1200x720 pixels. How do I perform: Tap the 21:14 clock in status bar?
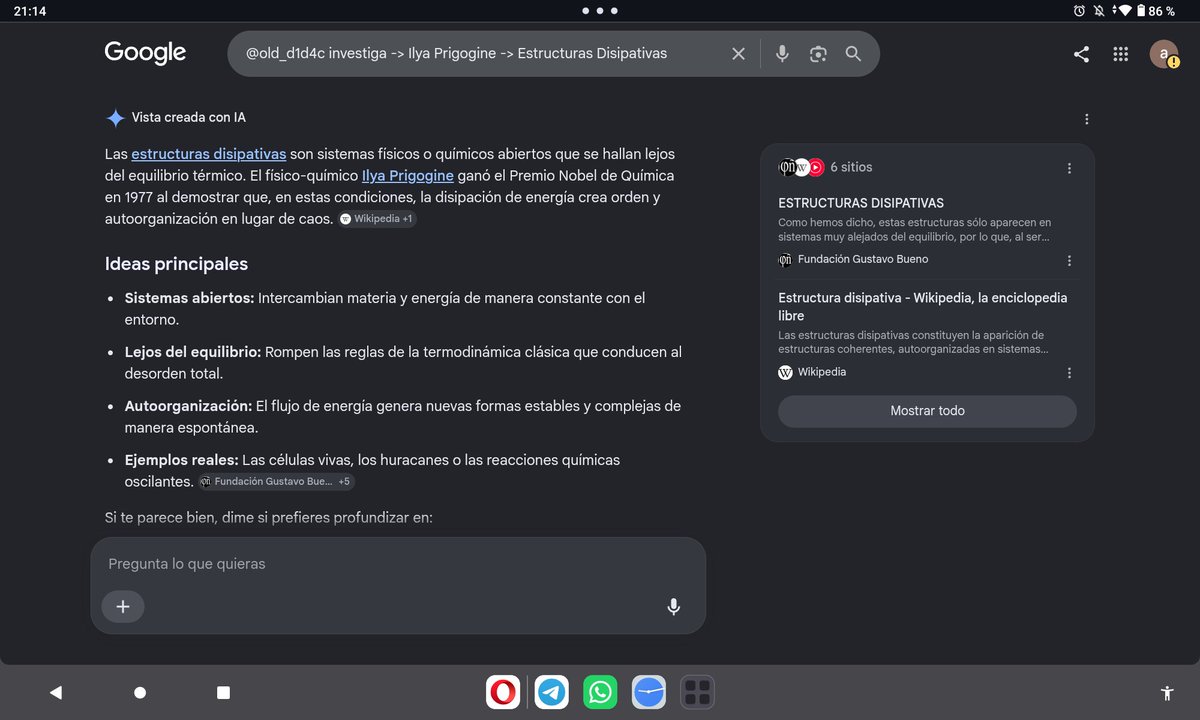(29, 11)
